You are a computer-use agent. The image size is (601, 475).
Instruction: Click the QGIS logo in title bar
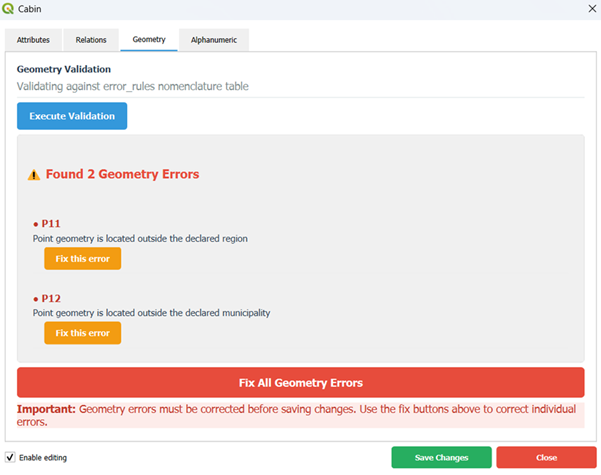click(9, 9)
